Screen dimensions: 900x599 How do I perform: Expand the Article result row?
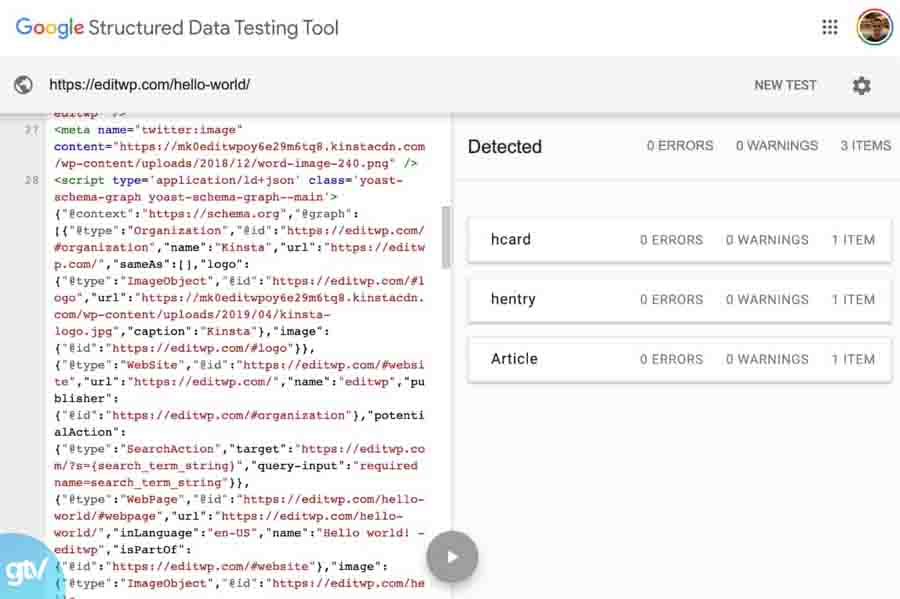tap(679, 359)
